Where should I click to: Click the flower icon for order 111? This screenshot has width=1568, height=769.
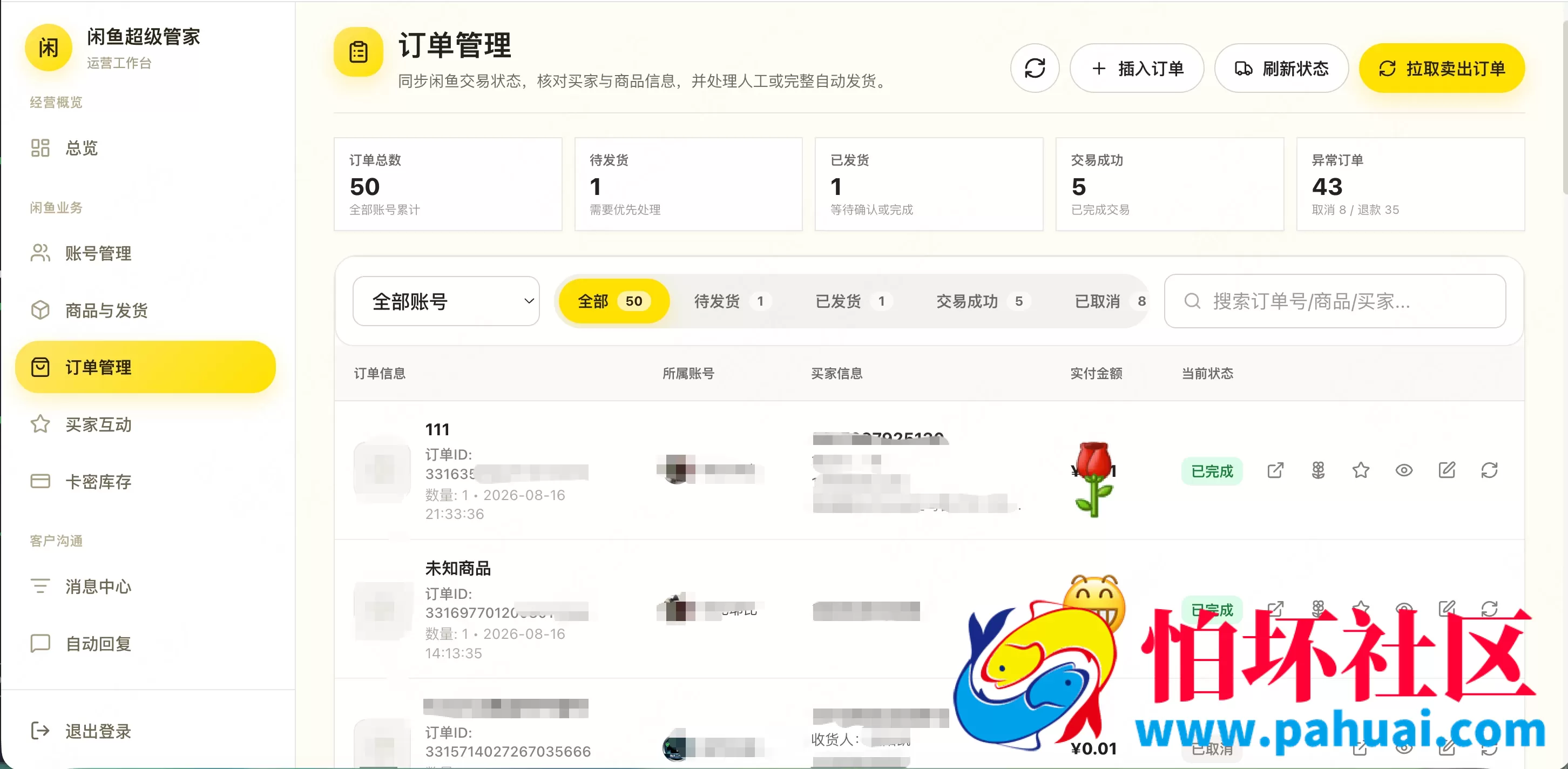1318,471
